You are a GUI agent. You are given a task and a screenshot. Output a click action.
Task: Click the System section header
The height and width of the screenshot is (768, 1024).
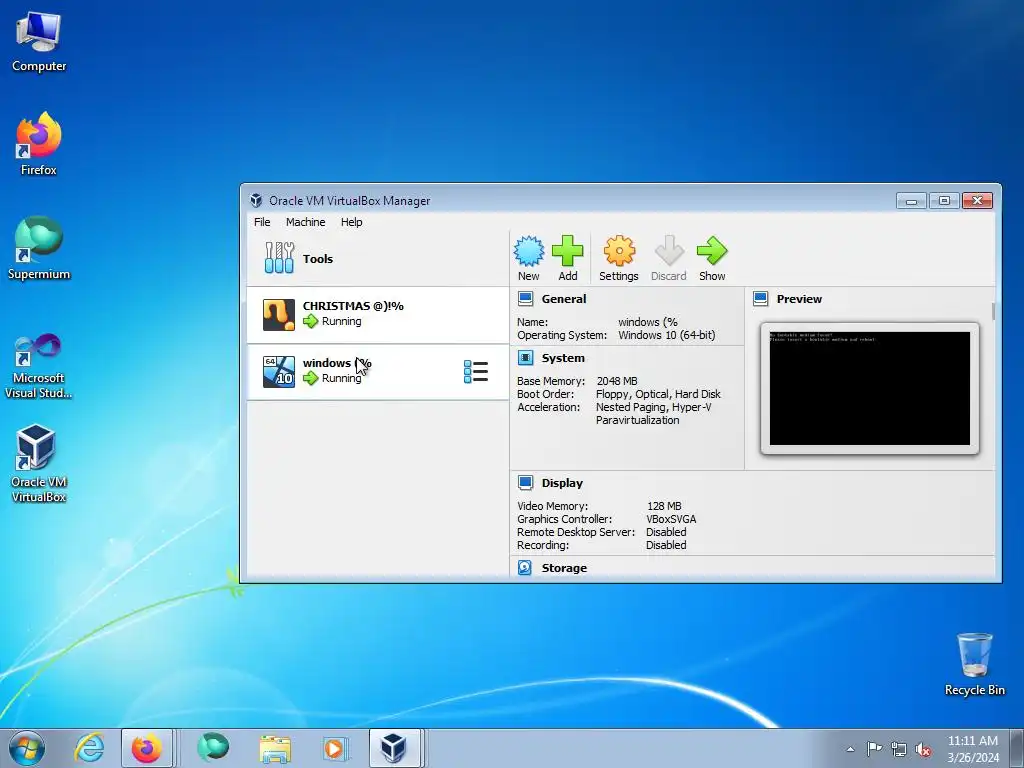tap(563, 358)
